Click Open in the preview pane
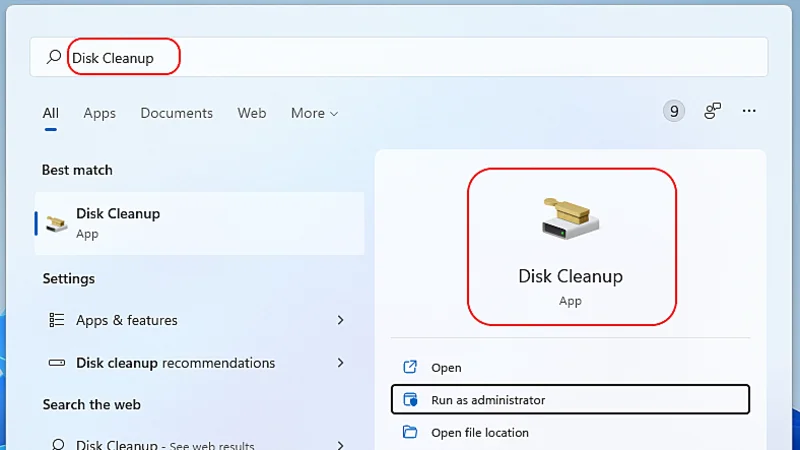Image resolution: width=800 pixels, height=450 pixels. point(570,367)
